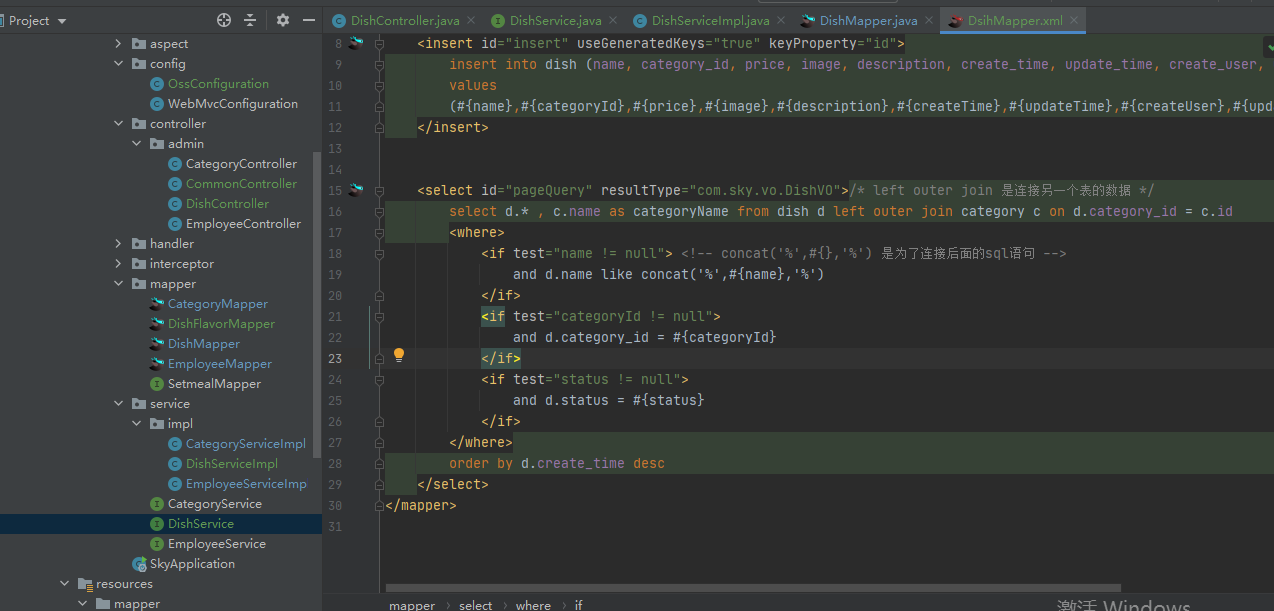1274x611 pixels.
Task: Click the mapper bird icon beside CategoryMapper
Action: (157, 304)
